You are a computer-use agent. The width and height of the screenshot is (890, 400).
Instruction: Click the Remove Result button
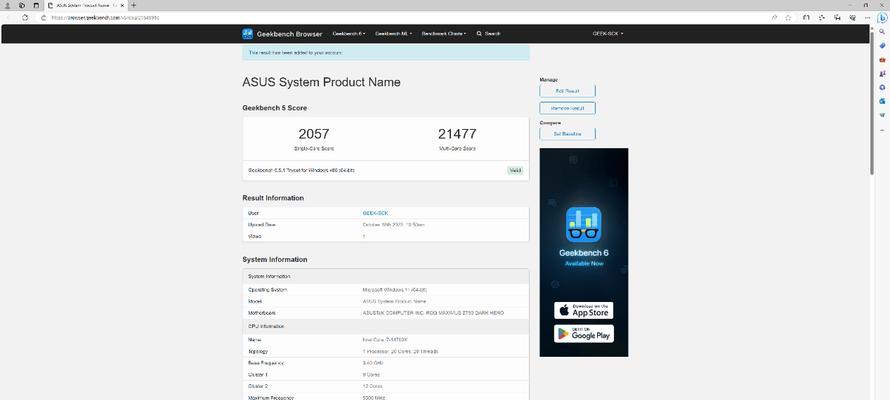[x=568, y=108]
